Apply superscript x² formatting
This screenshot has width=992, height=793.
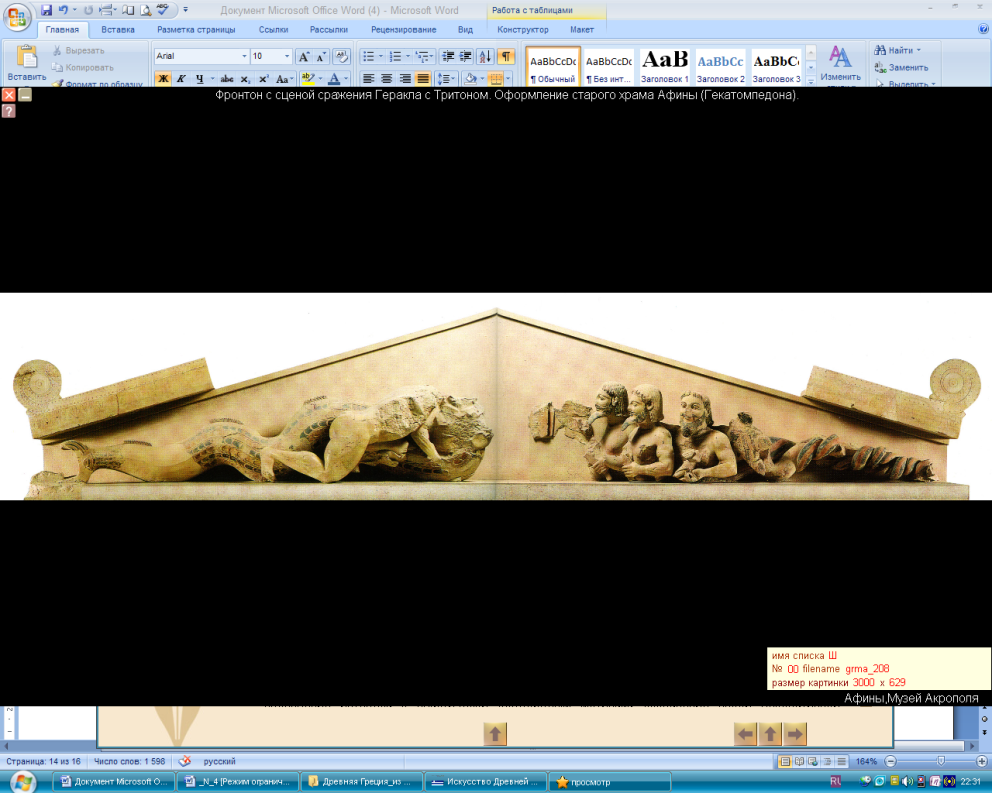click(264, 78)
